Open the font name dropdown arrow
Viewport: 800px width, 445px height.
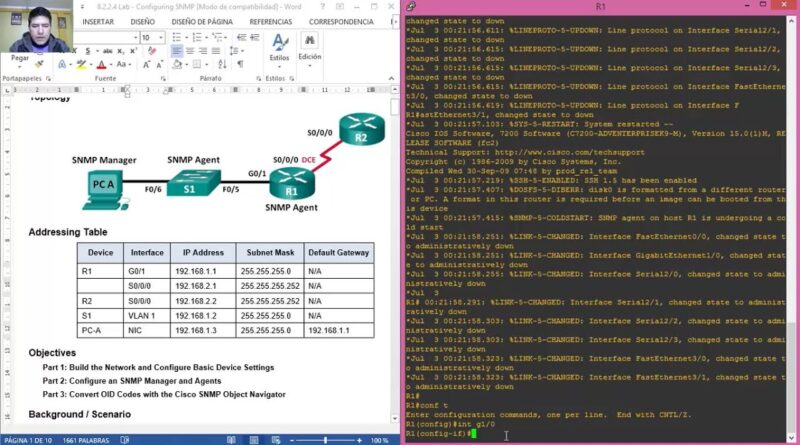136,37
